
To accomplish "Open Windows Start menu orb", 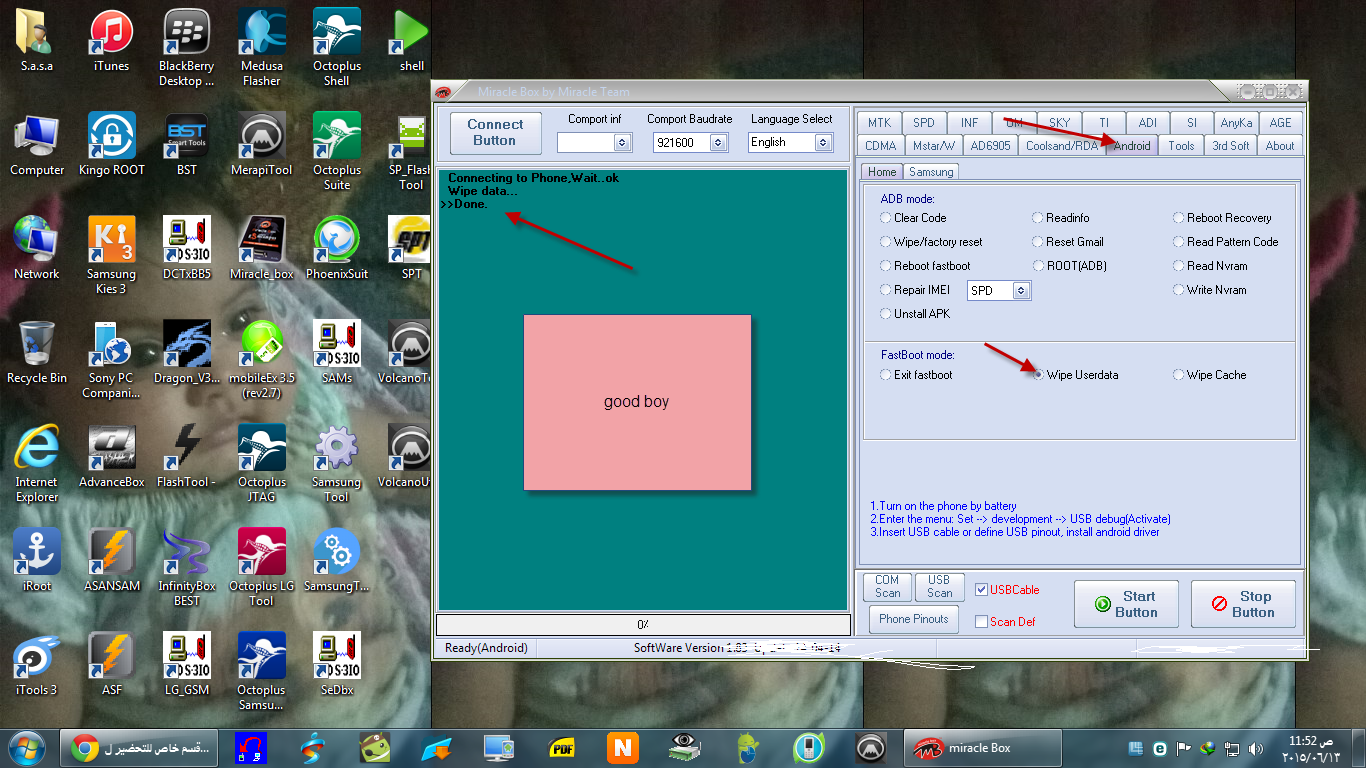I will click(x=27, y=748).
